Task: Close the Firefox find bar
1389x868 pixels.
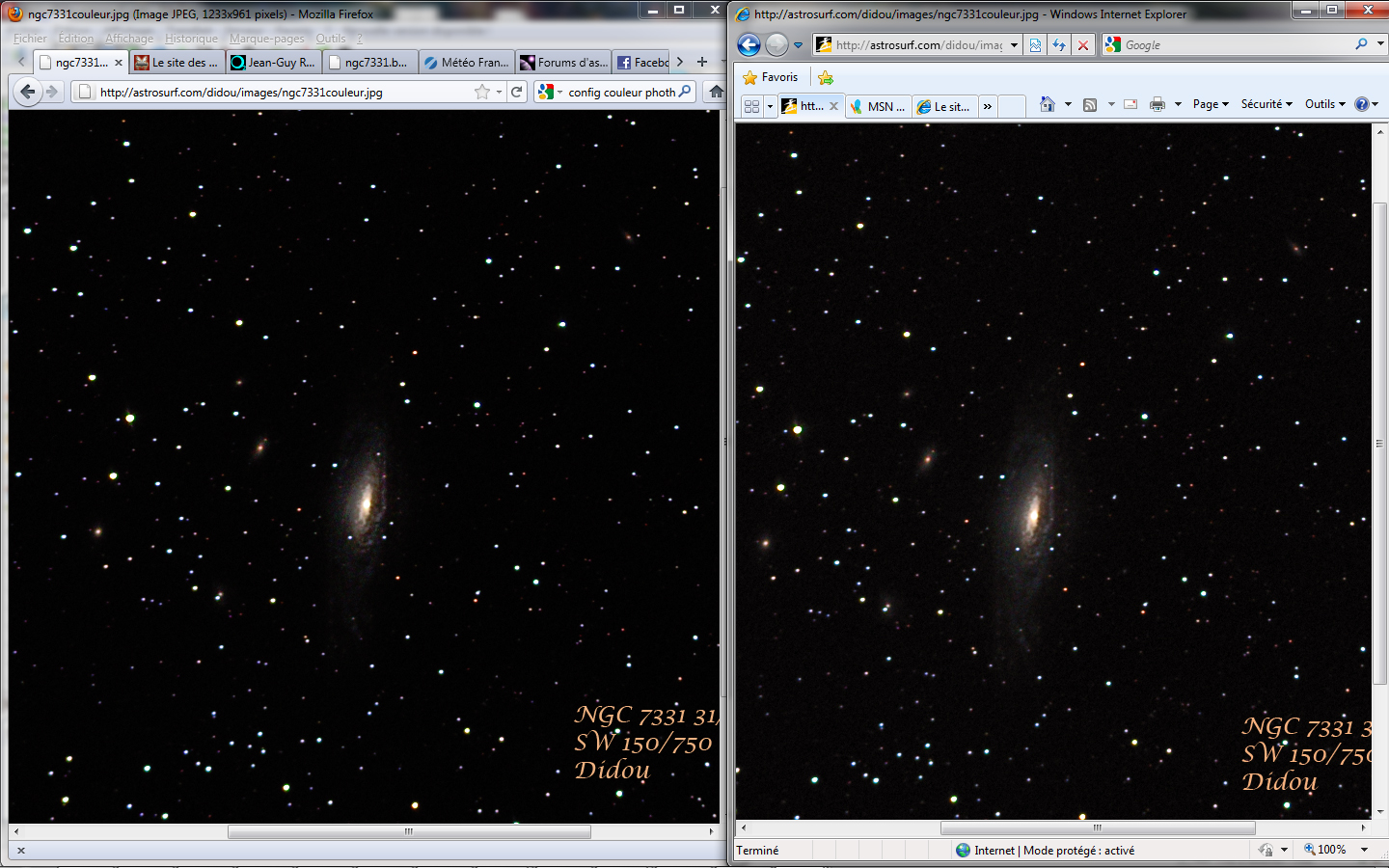Action: click(21, 851)
